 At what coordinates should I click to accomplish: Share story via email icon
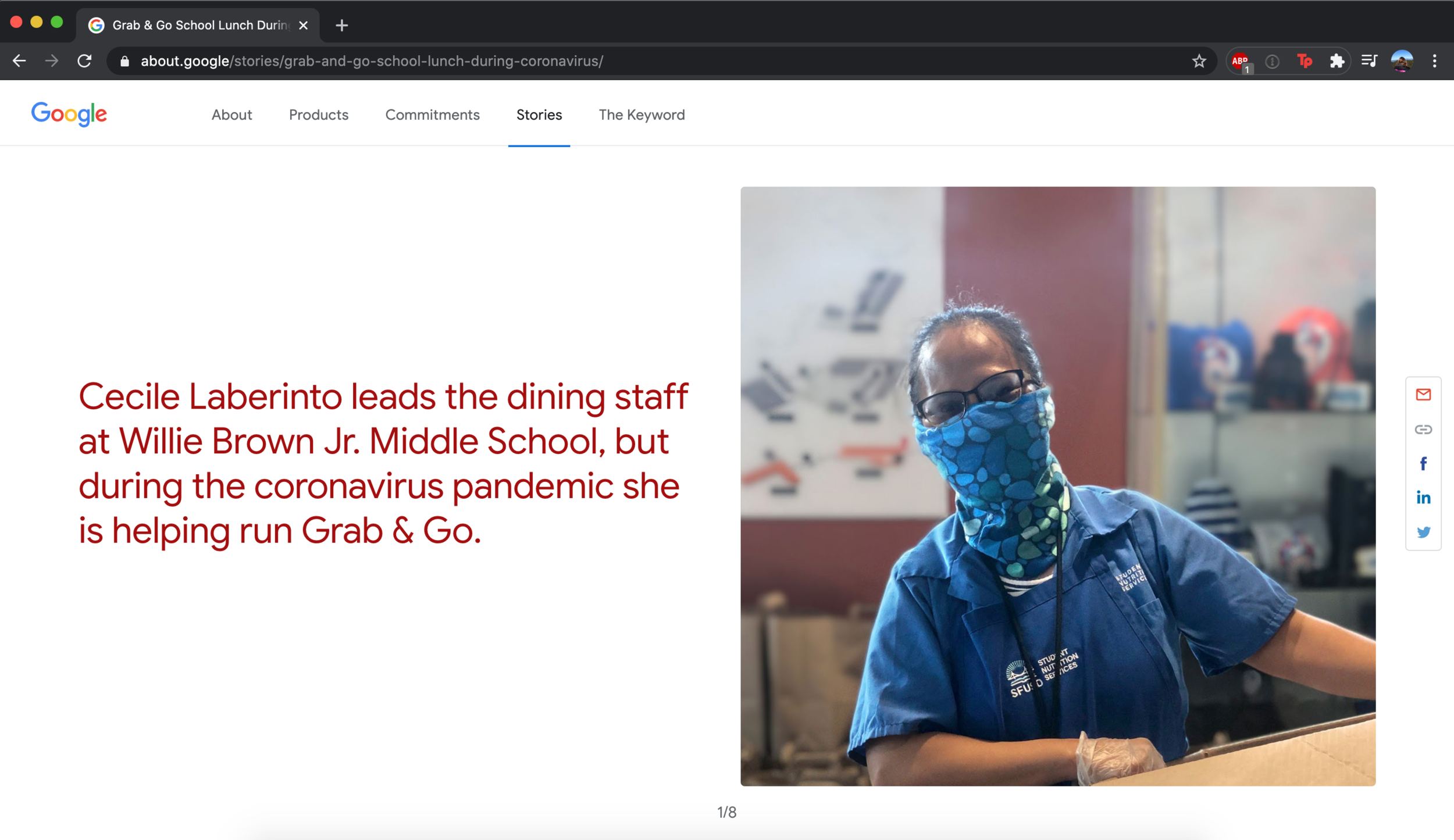[1423, 395]
